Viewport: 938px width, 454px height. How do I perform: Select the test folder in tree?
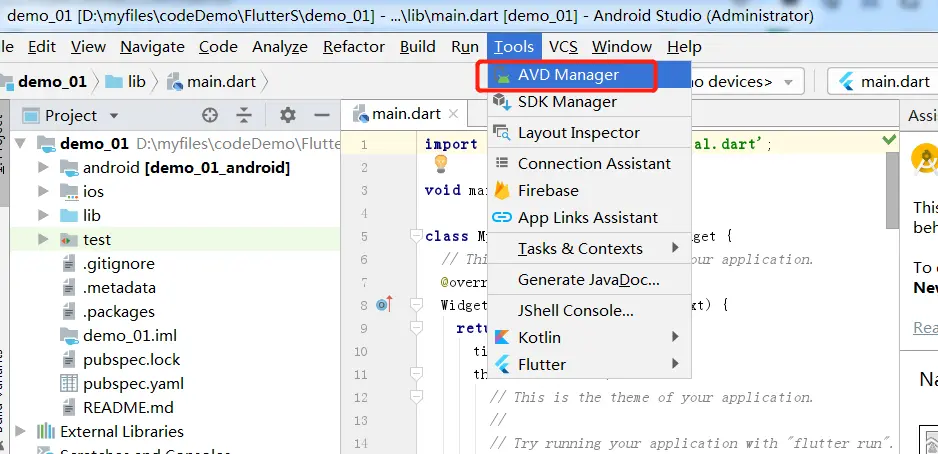(x=86, y=240)
